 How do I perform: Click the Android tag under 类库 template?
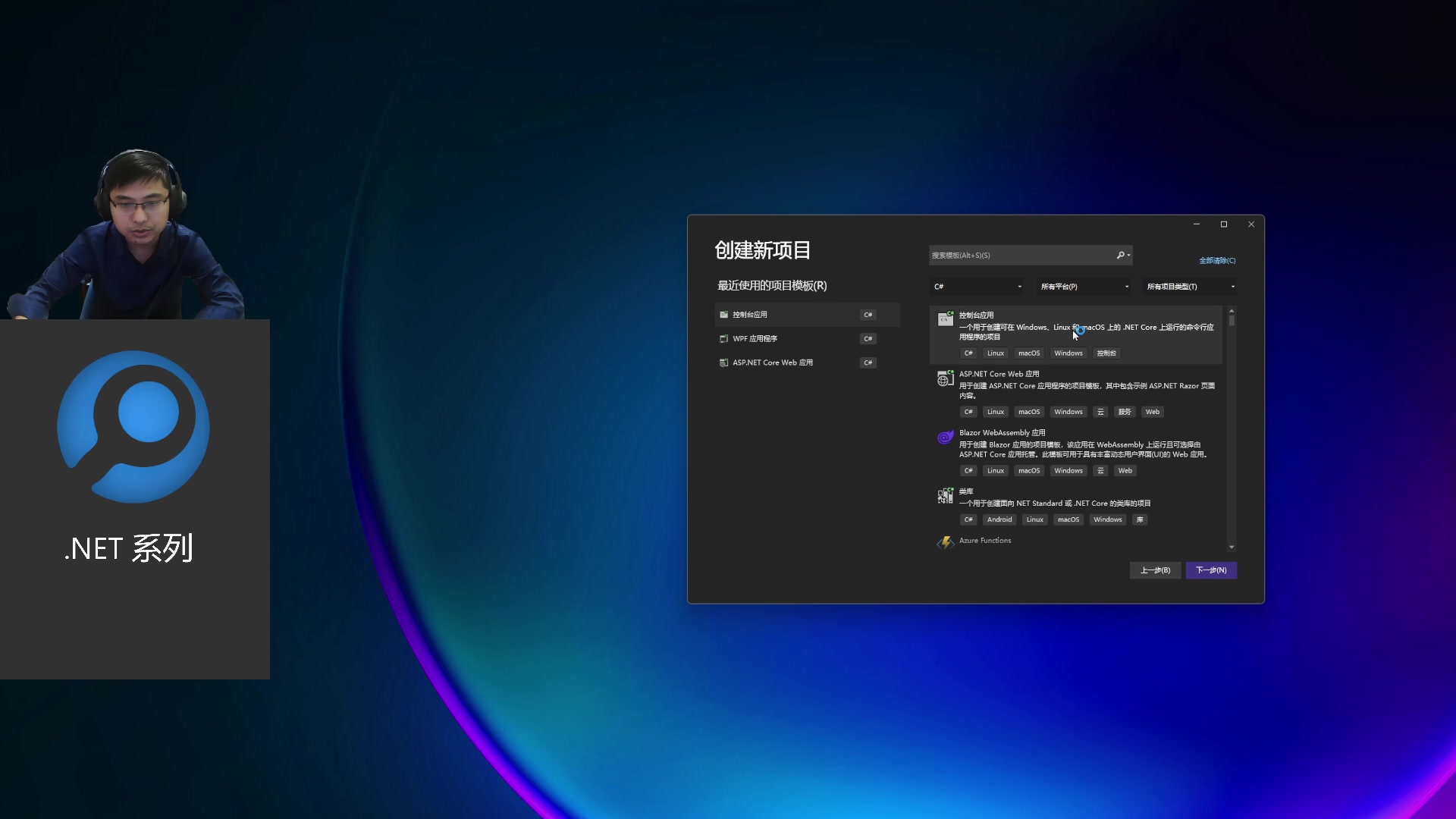coord(999,519)
